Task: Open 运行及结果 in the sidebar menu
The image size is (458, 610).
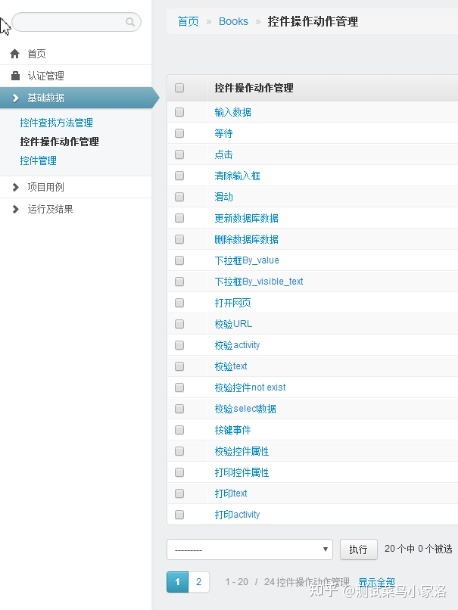Action: coord(50,209)
